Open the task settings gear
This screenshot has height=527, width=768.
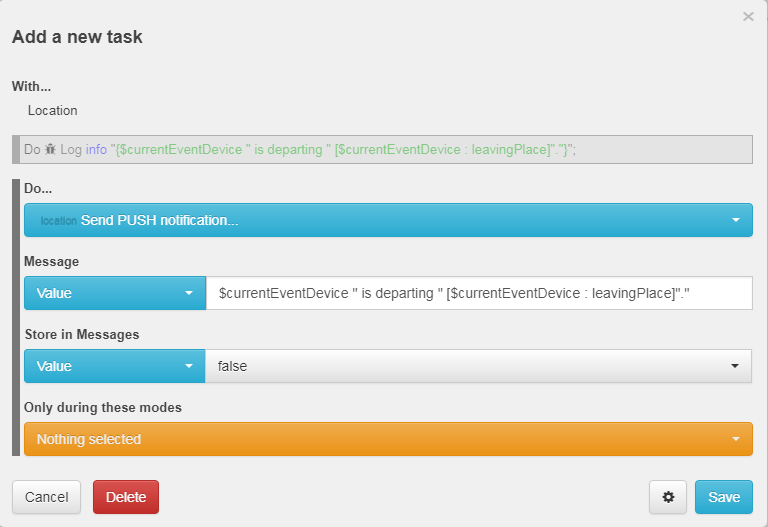coord(668,497)
